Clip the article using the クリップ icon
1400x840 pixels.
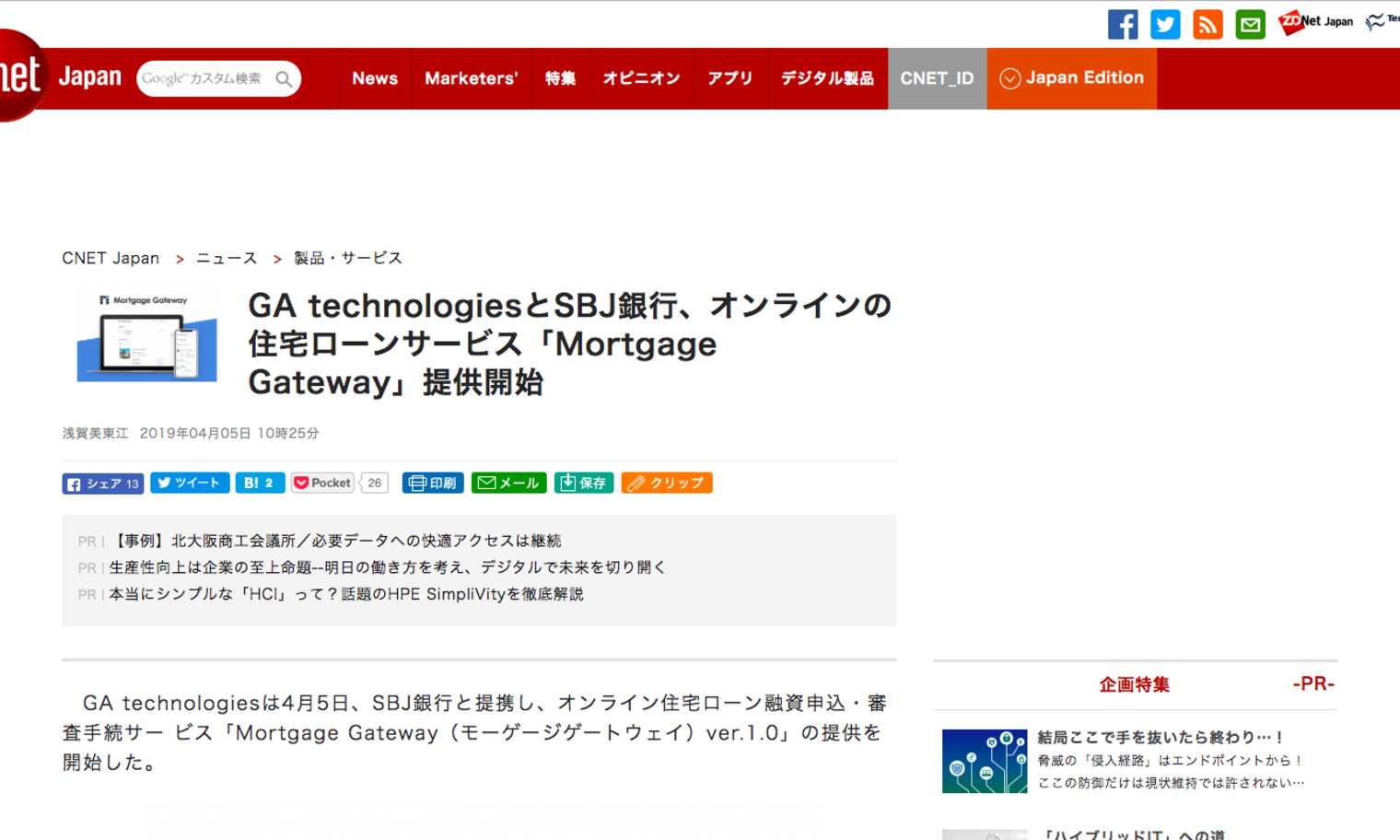tap(666, 483)
